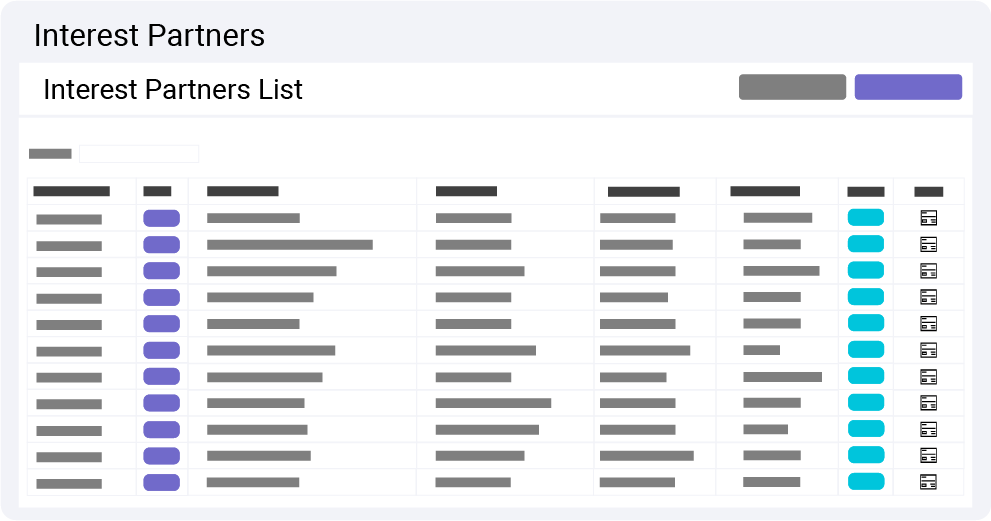991x521 pixels.
Task: Click the cyan status badge in the first row
Action: [x=866, y=218]
